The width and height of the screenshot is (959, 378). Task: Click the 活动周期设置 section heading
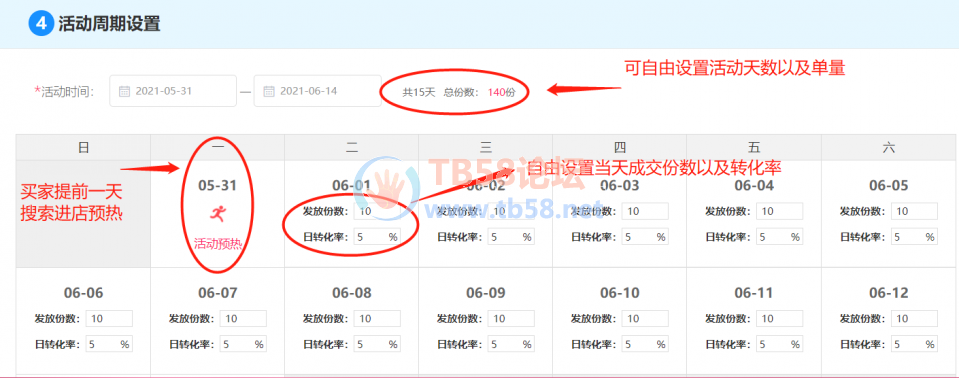click(x=109, y=24)
